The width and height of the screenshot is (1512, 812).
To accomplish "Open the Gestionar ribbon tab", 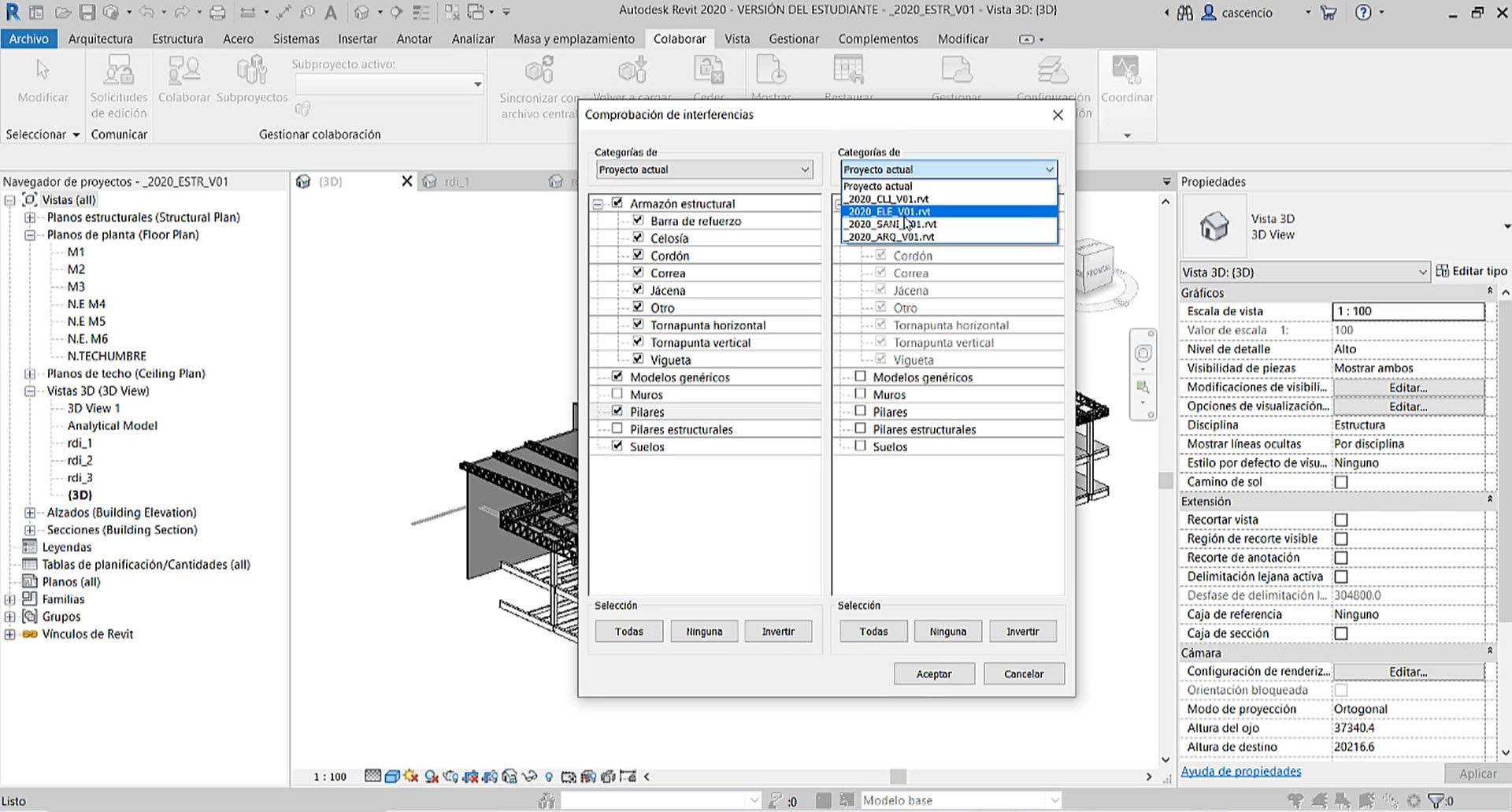I will click(x=794, y=38).
